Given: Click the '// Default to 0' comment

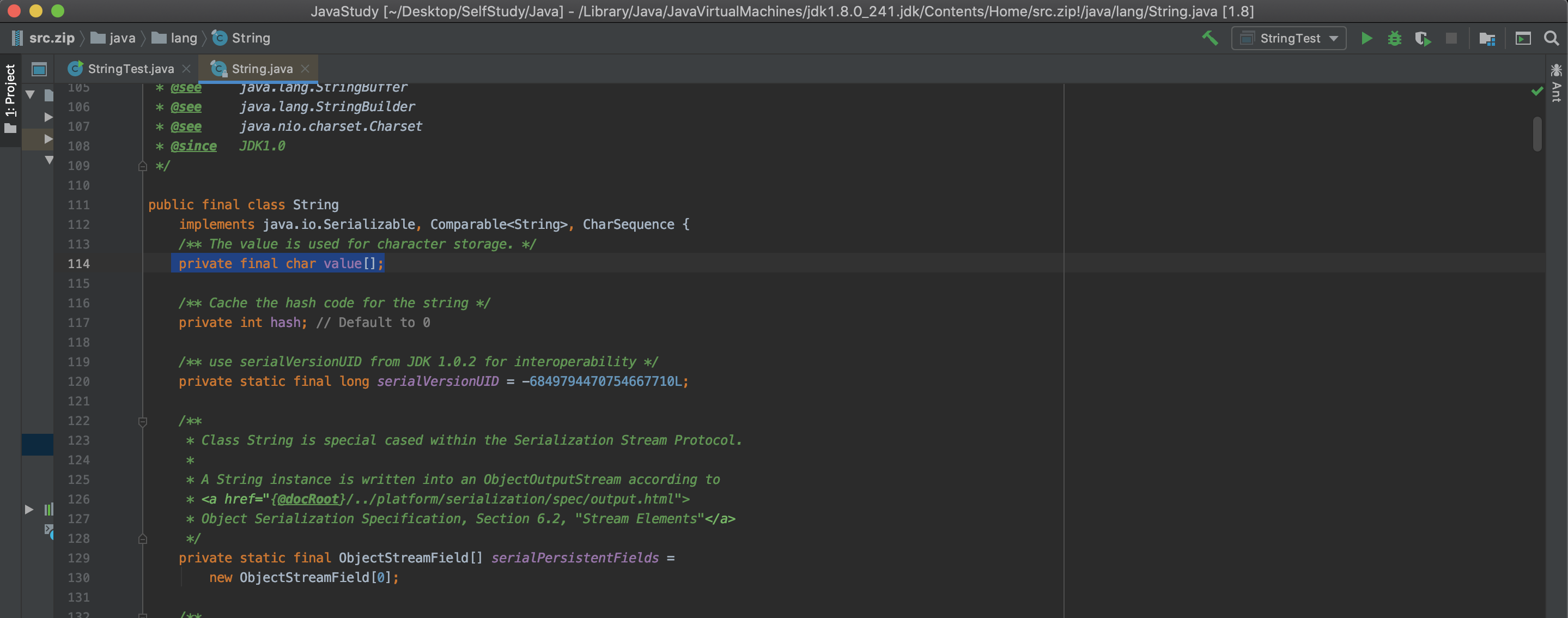Looking at the screenshot, I should (373, 322).
